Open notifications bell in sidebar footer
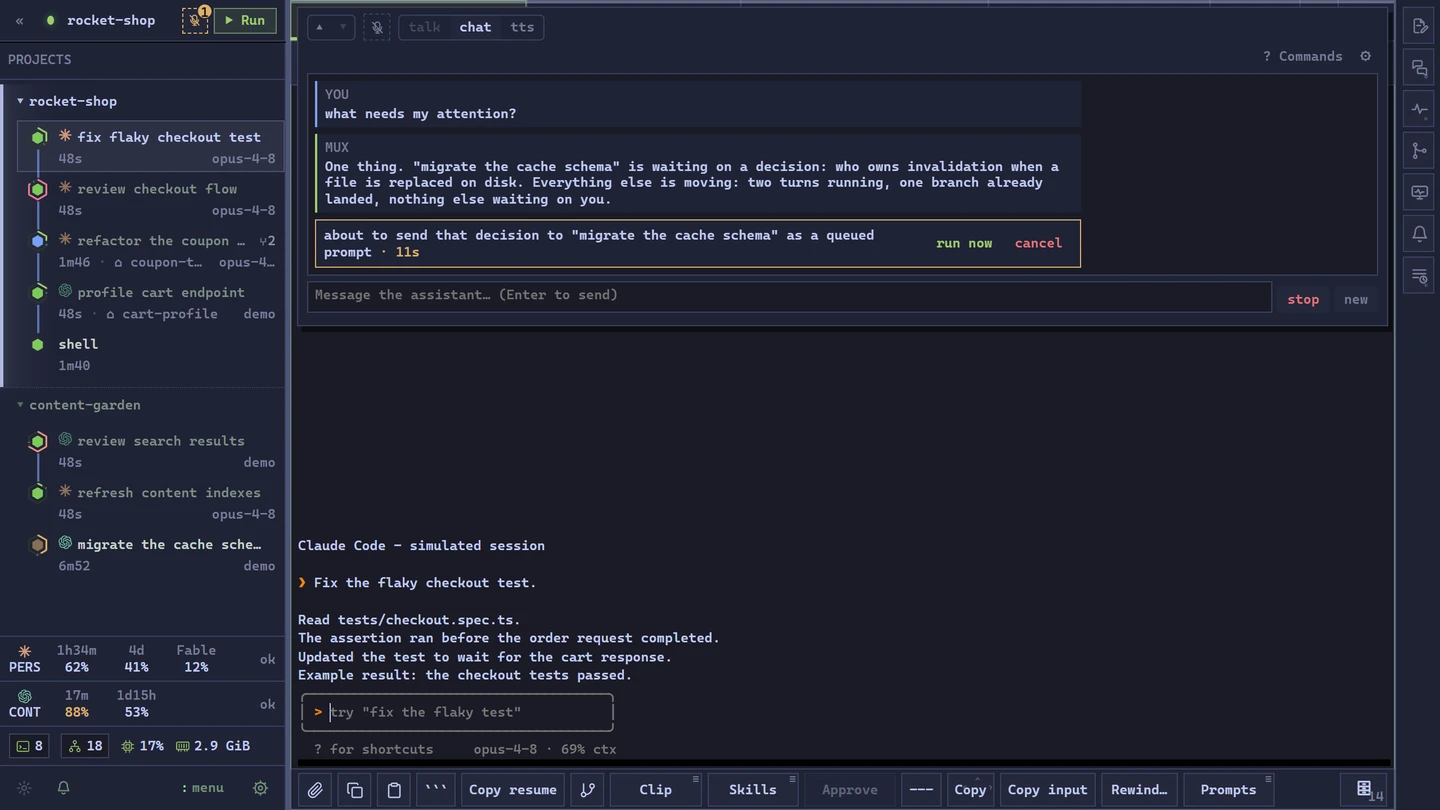Viewport: 1440px width, 810px height. [x=63, y=788]
